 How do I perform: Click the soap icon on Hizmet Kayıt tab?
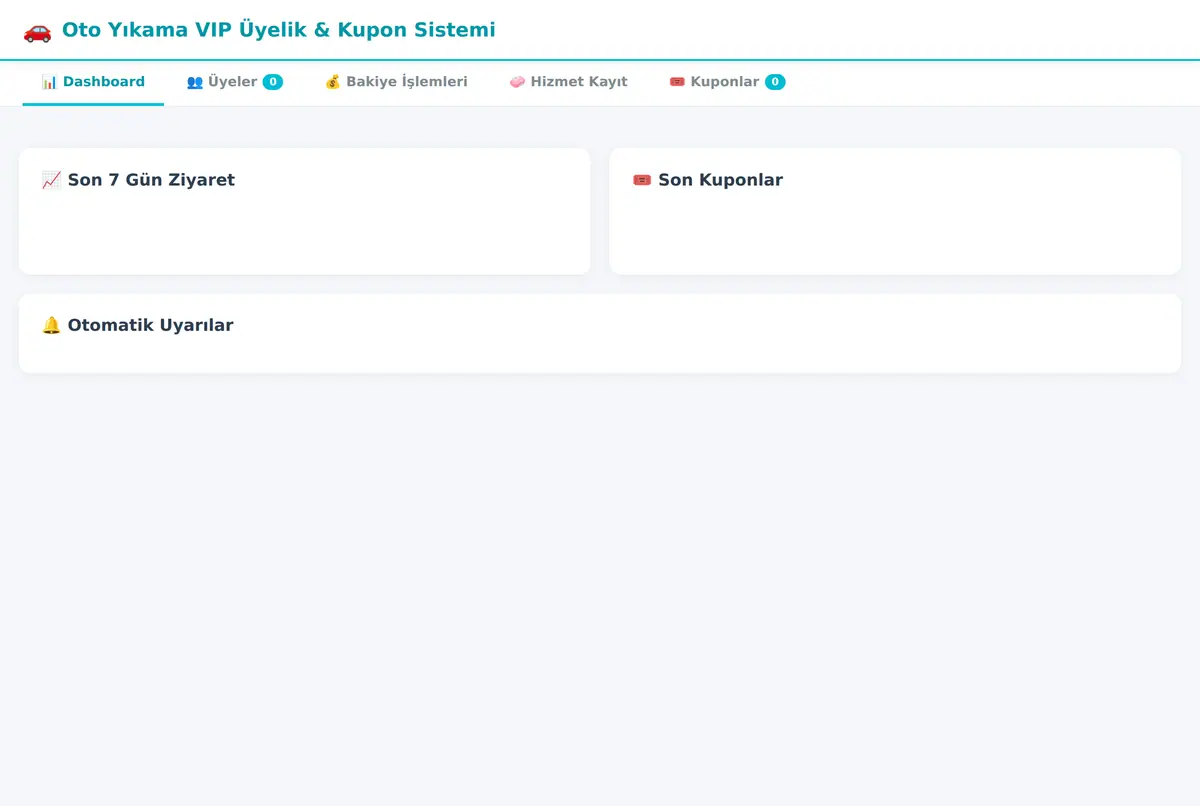[517, 82]
